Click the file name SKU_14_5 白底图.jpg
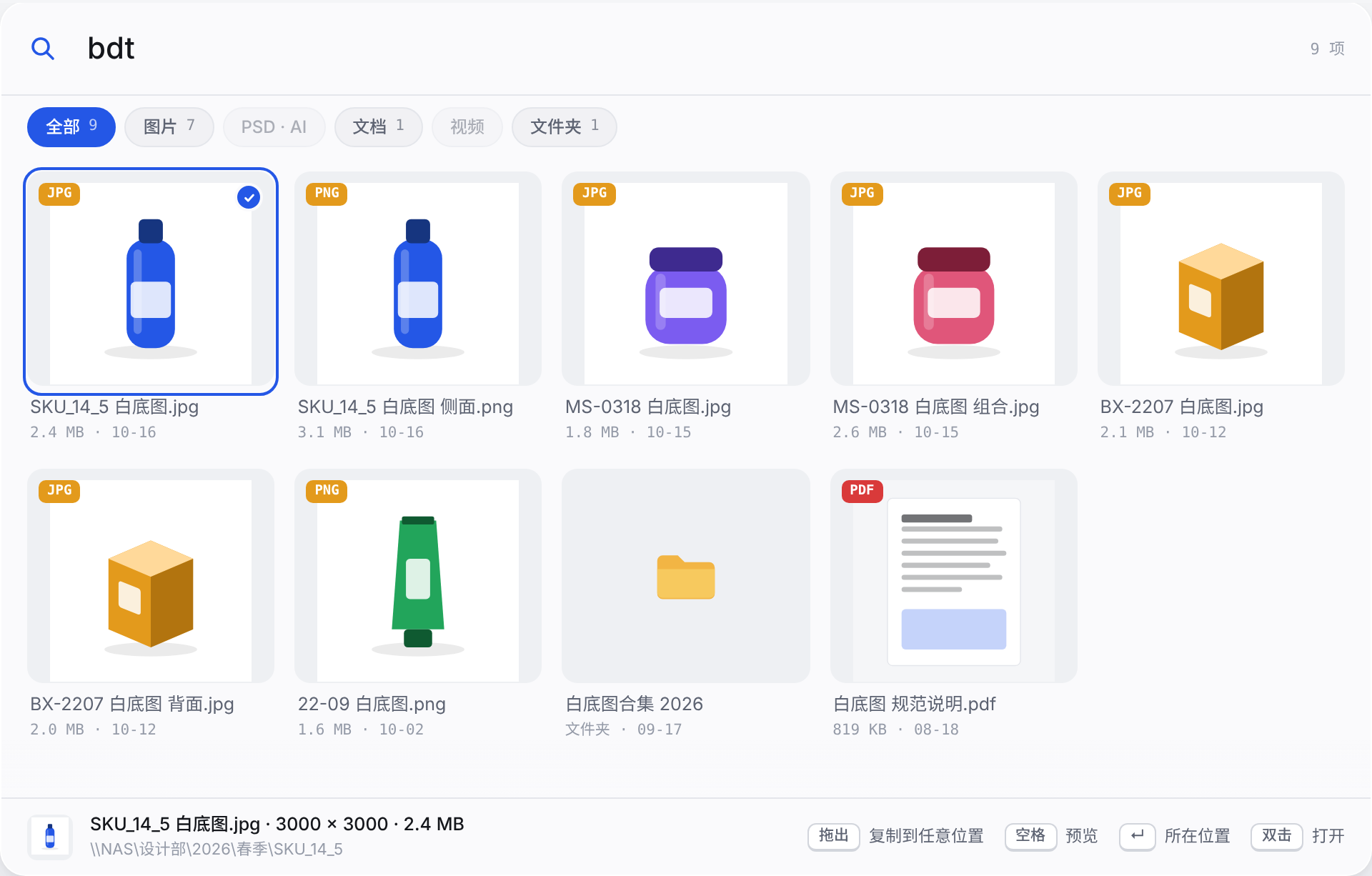Image resolution: width=1372 pixels, height=876 pixels. 114,407
